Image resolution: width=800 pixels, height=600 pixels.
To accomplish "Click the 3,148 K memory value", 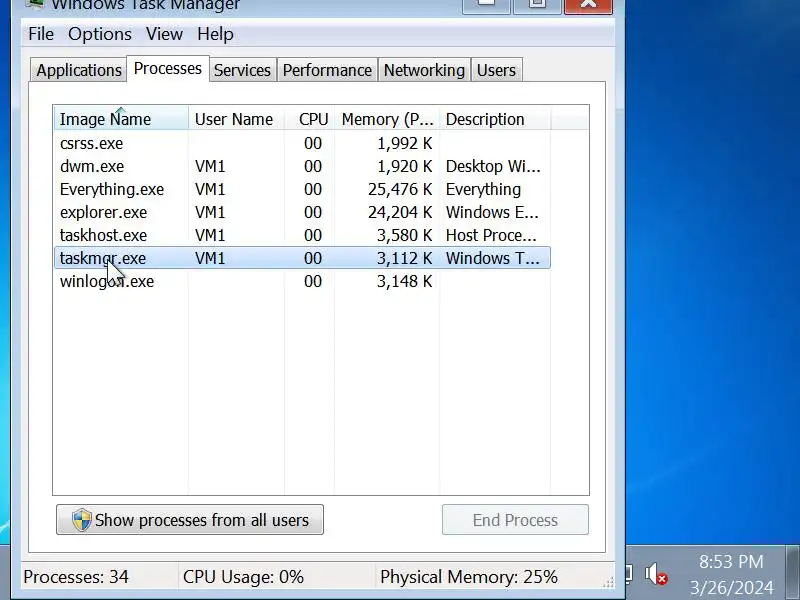I will pyautogui.click(x=405, y=281).
